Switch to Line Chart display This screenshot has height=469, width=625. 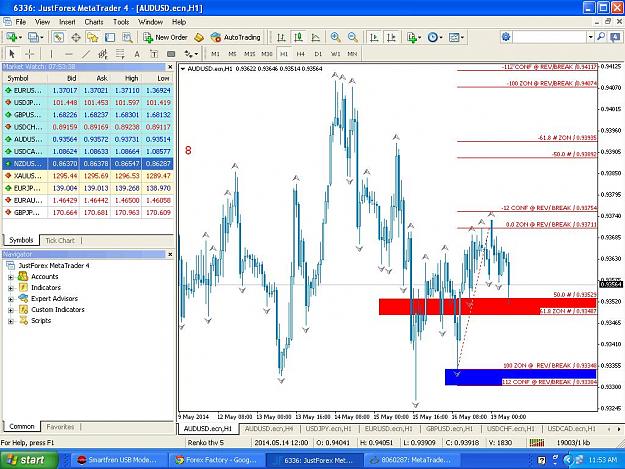pos(315,37)
